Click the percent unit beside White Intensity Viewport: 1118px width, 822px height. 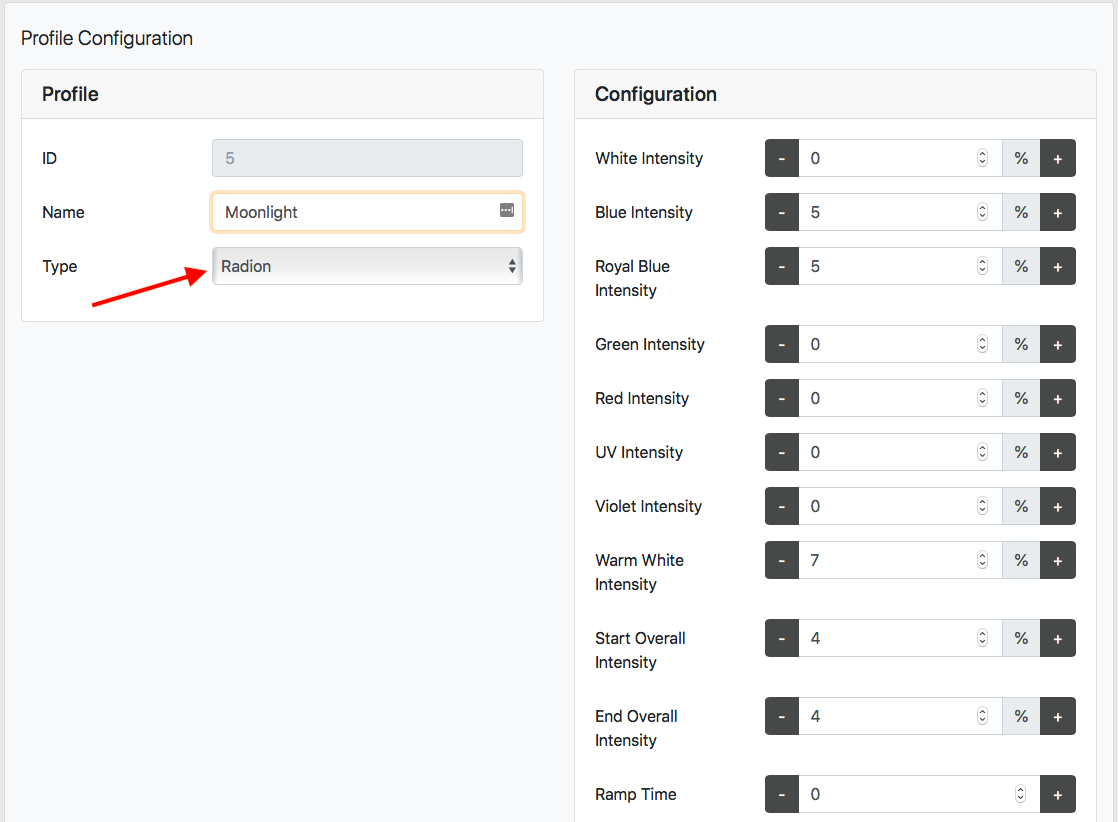coord(1021,158)
